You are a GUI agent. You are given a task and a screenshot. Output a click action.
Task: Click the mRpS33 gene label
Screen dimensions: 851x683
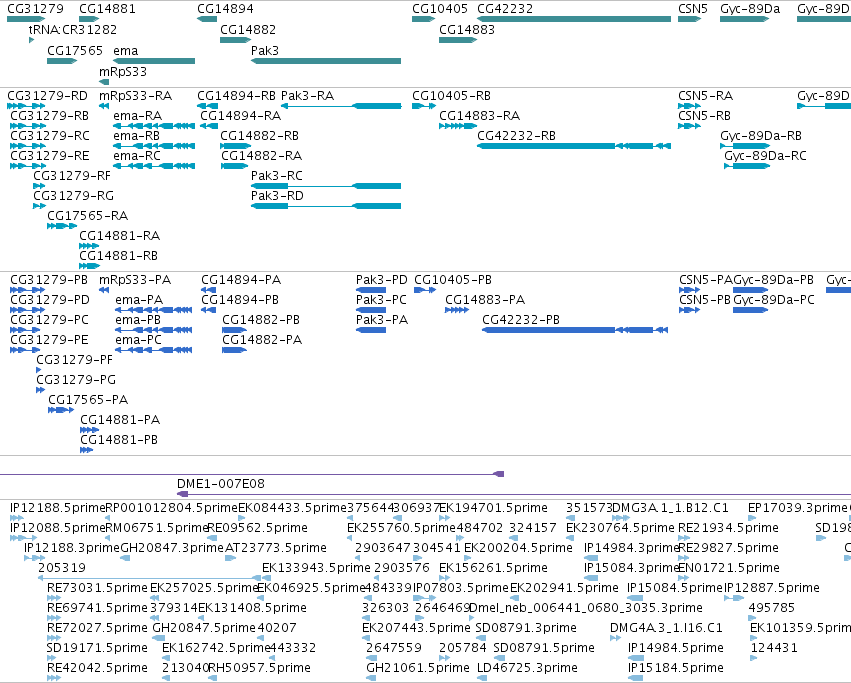(x=123, y=72)
